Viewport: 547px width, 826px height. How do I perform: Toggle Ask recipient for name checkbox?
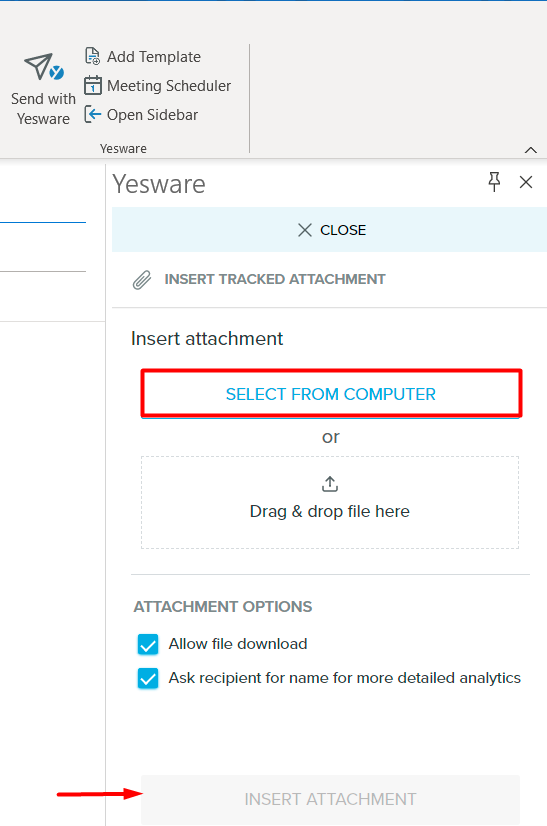click(148, 678)
